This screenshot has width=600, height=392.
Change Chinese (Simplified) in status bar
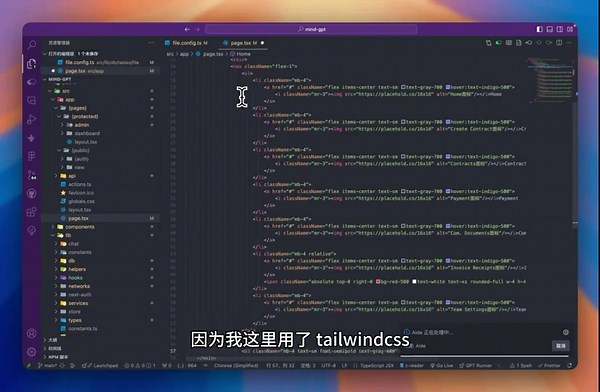236,366
